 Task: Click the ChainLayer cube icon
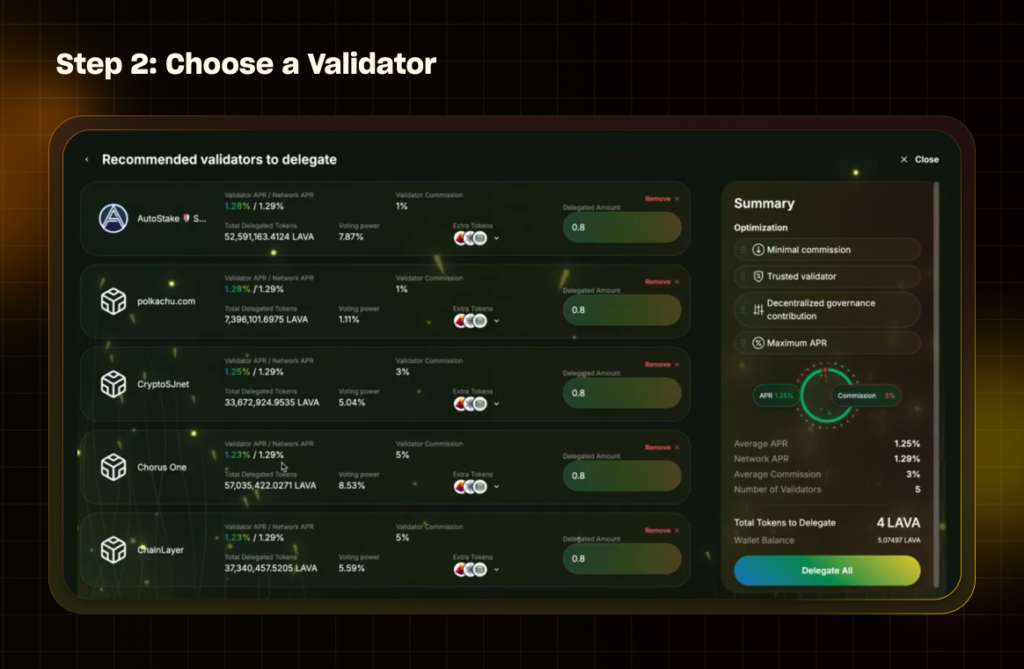[113, 550]
